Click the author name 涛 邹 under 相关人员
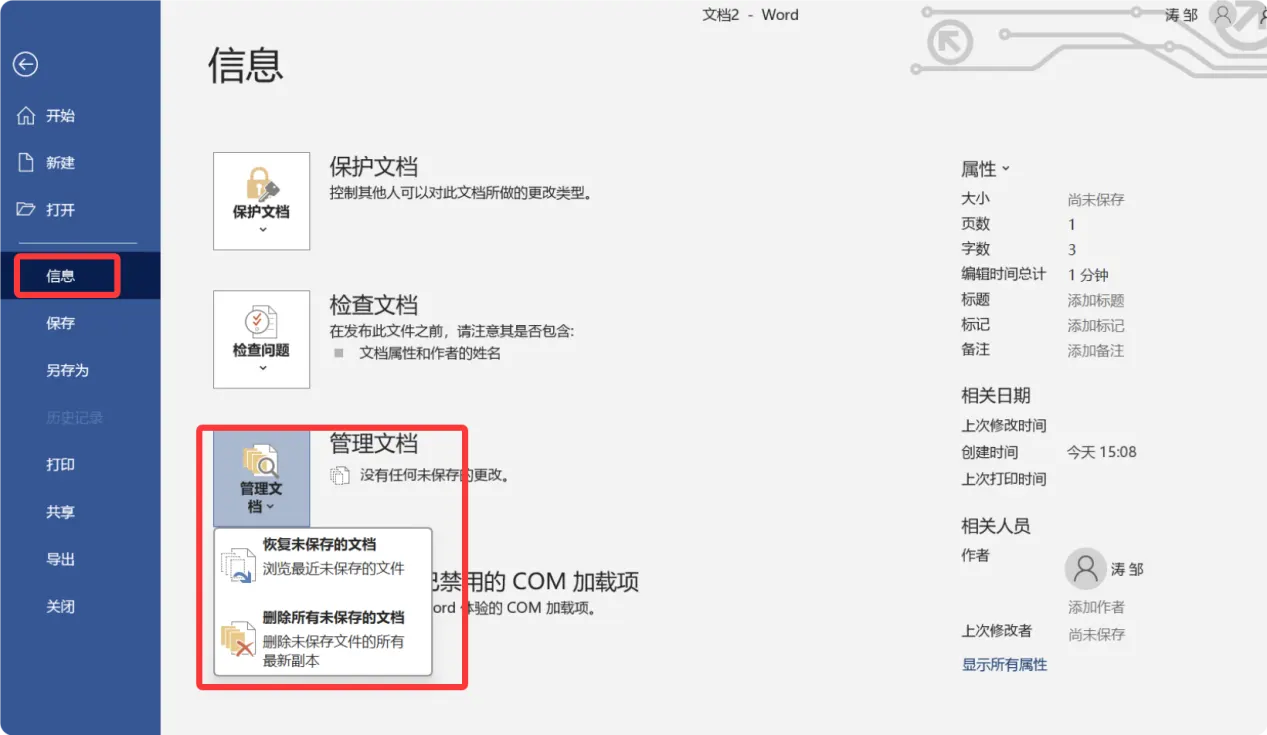The image size is (1267, 735). [x=1127, y=569]
